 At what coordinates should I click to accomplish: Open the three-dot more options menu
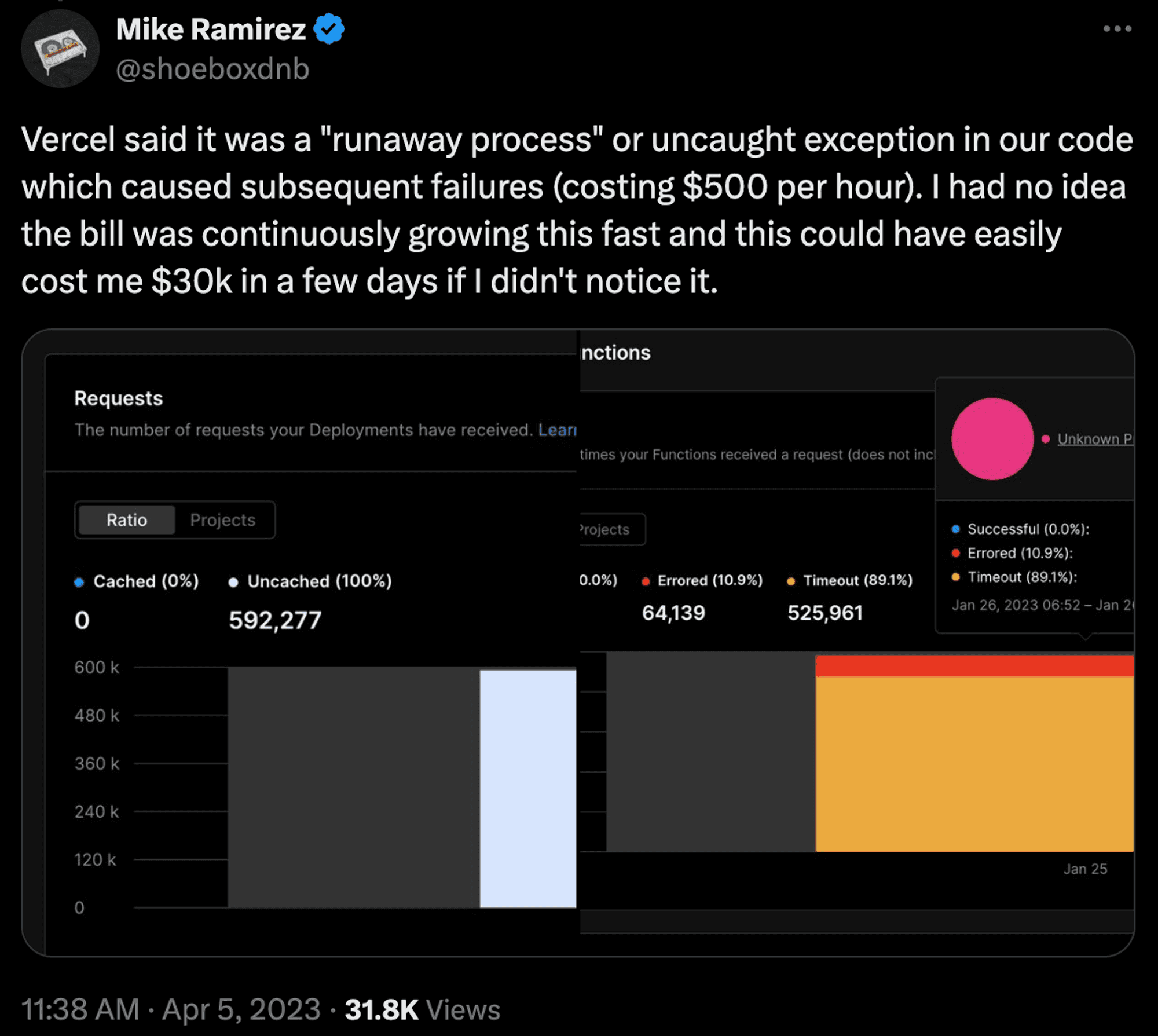point(1117,28)
